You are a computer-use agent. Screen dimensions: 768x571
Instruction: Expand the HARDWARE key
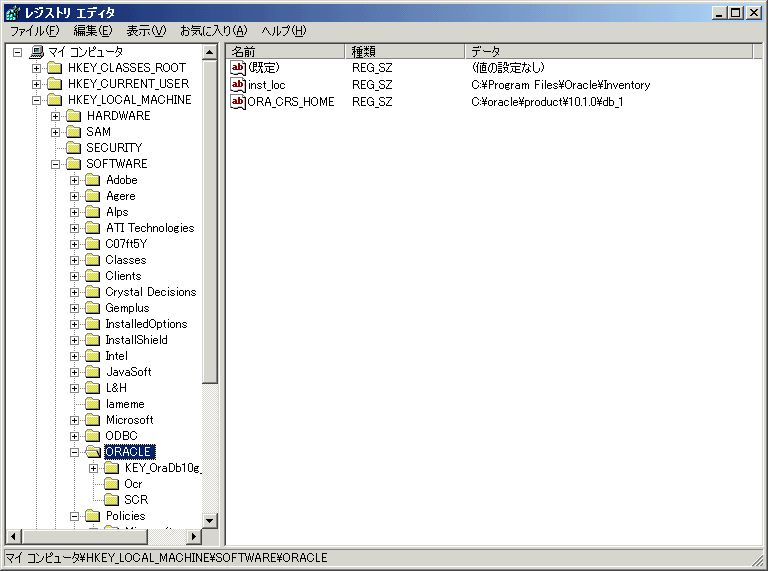point(55,117)
